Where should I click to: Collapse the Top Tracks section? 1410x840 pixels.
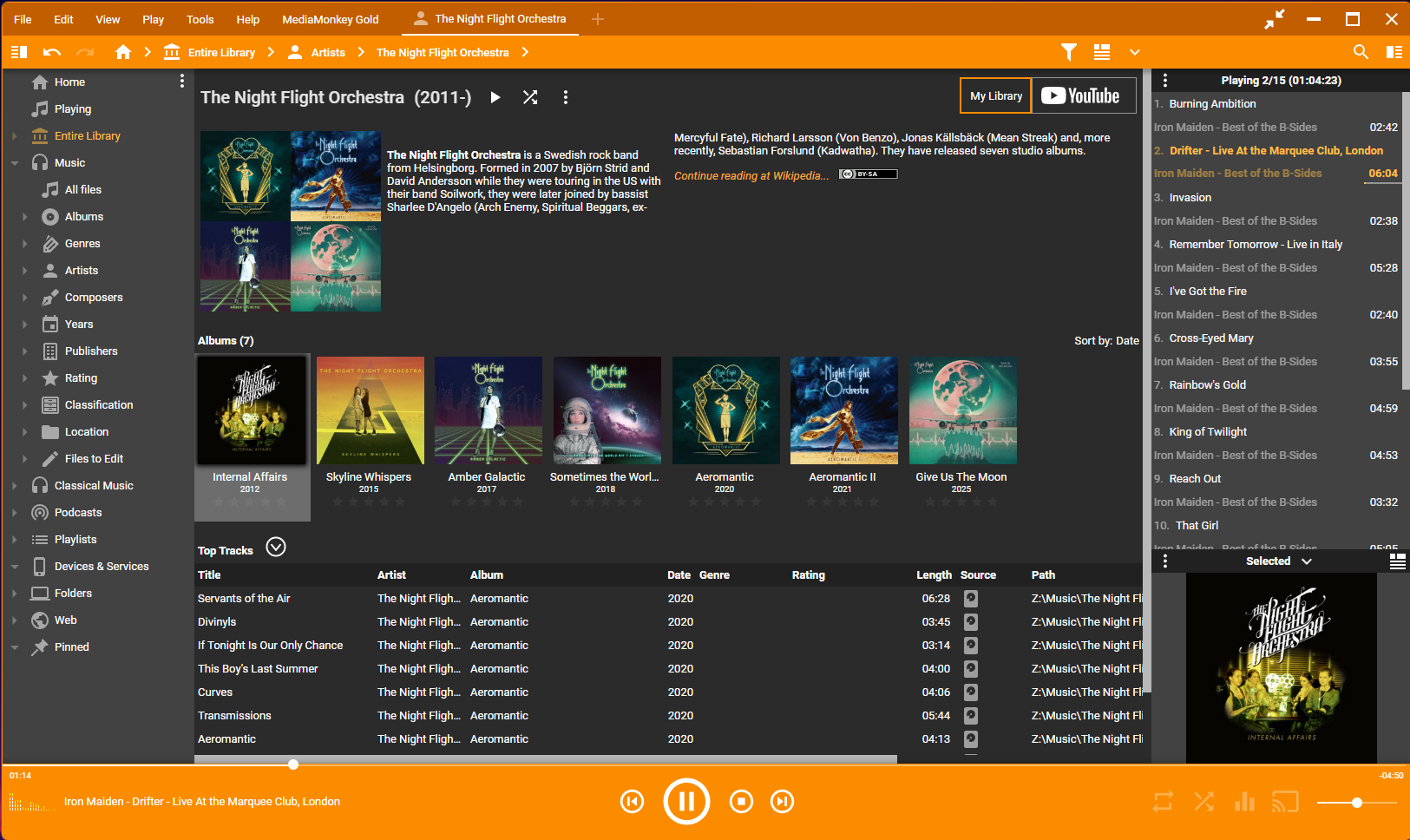pos(276,547)
